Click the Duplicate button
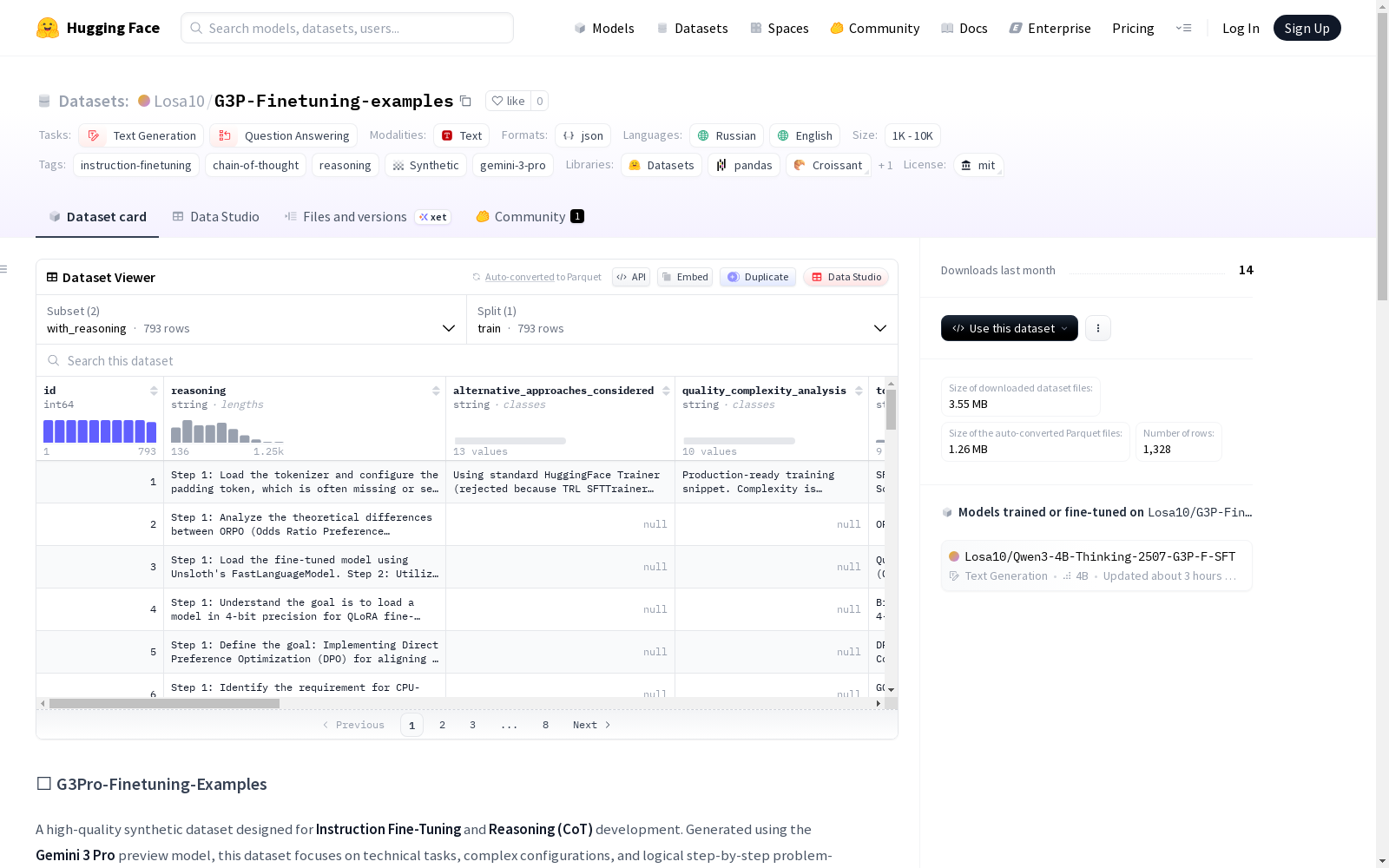Viewport: 1389px width, 868px height. [x=758, y=277]
